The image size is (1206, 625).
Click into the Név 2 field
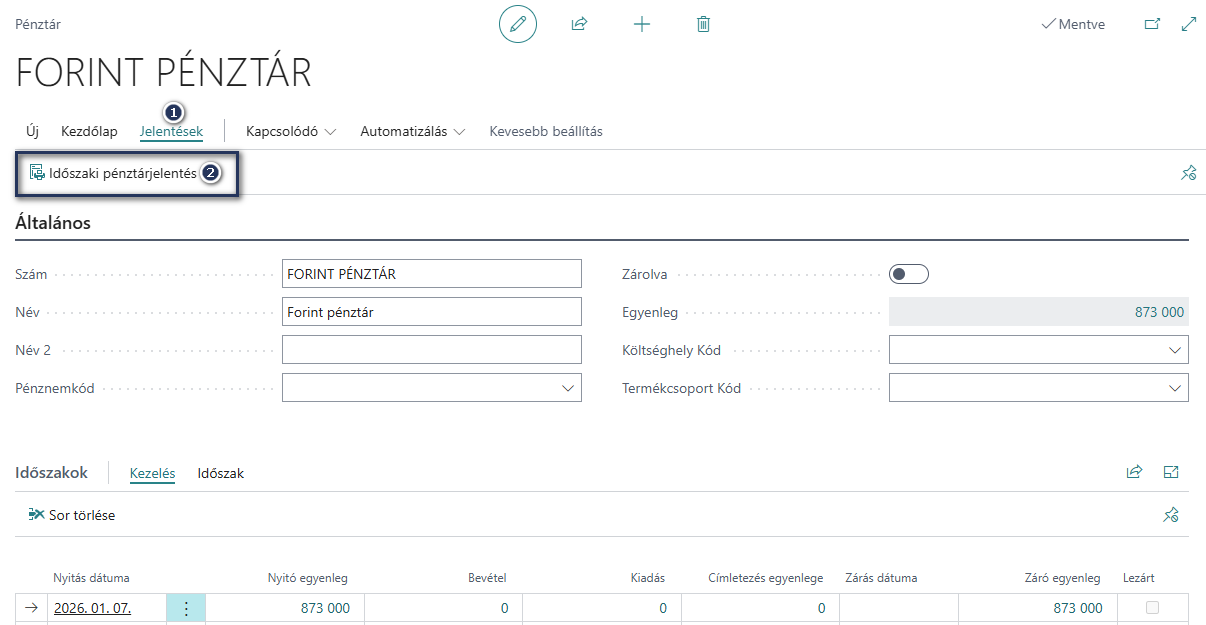432,350
